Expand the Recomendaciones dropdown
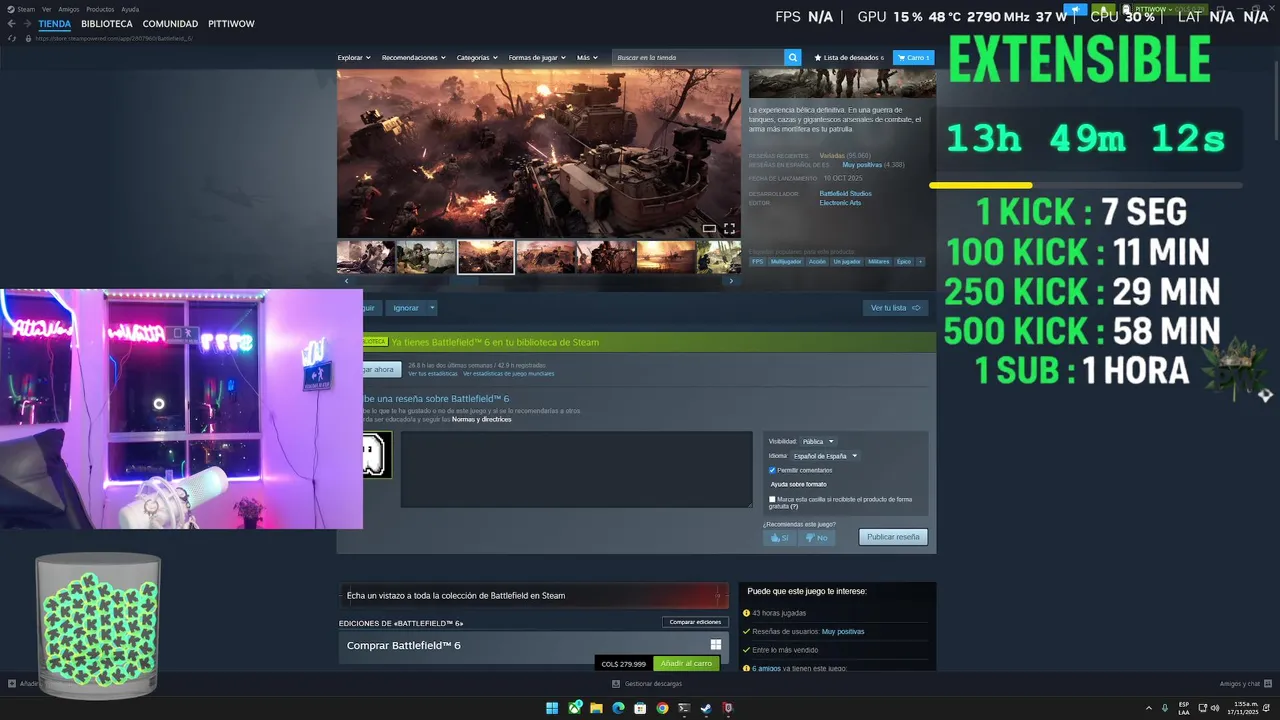Image resolution: width=1280 pixels, height=720 pixels. (x=414, y=58)
